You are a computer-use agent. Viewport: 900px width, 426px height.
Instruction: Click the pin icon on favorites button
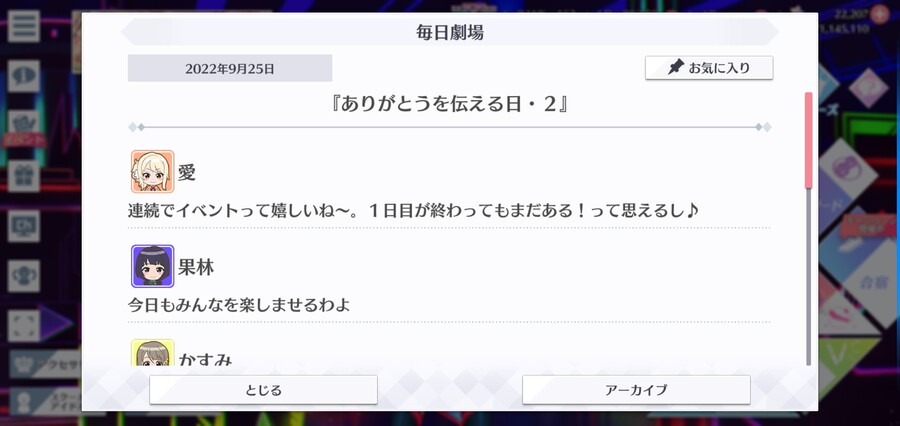click(x=676, y=68)
